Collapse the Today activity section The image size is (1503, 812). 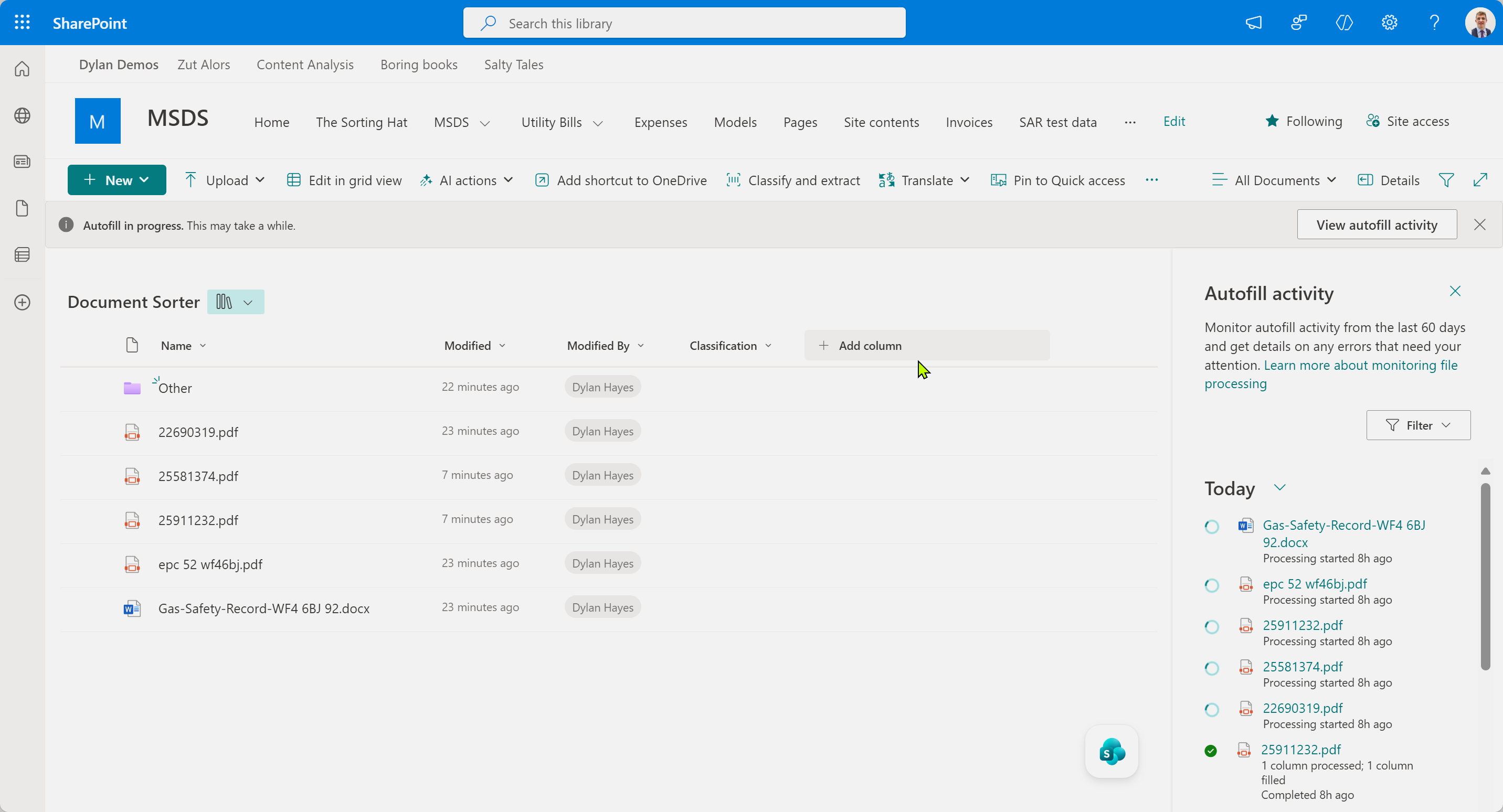point(1279,488)
